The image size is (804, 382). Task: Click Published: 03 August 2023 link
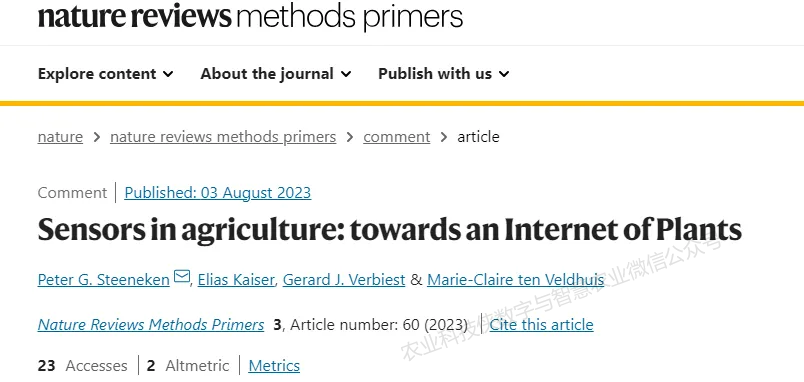click(x=218, y=193)
